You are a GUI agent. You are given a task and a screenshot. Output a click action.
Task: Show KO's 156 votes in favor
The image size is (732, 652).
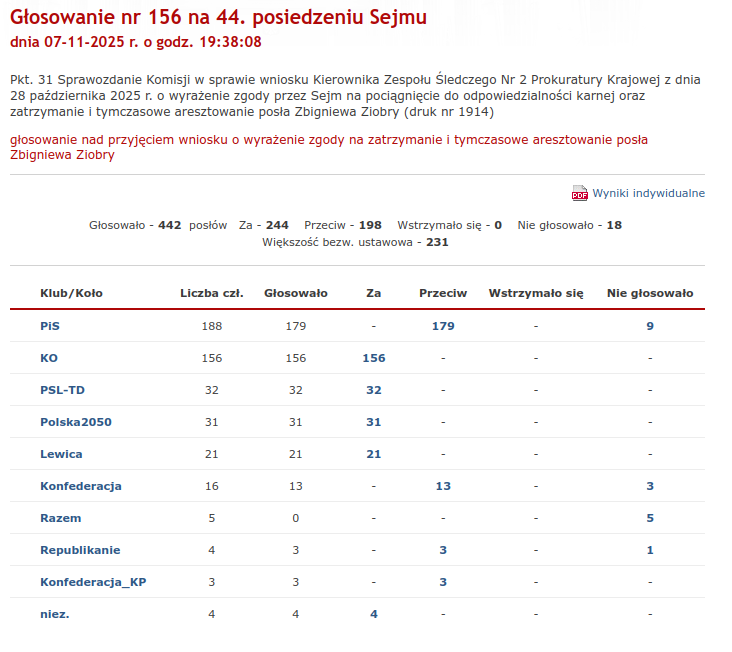pos(374,358)
